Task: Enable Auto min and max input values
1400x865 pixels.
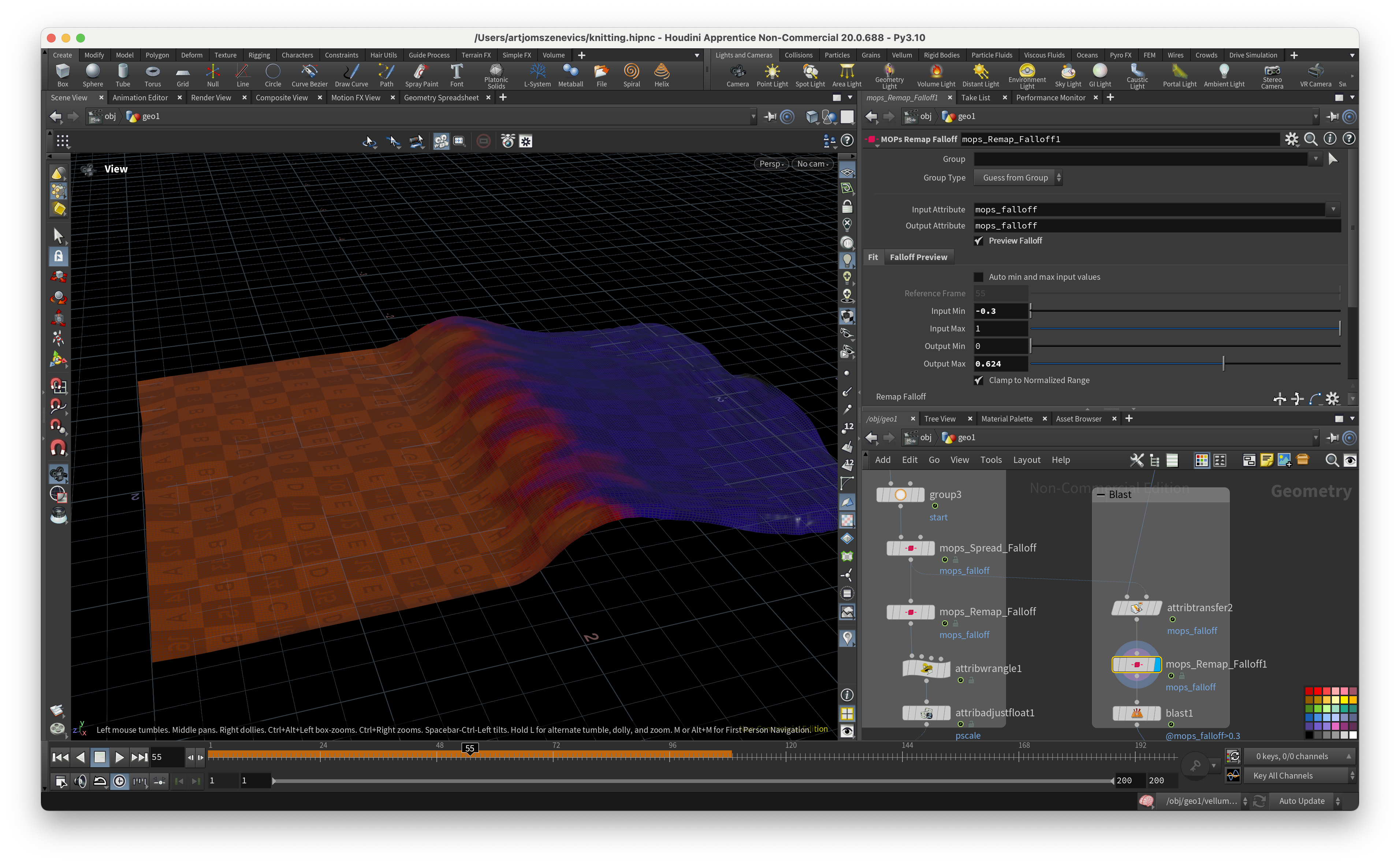Action: tap(979, 277)
